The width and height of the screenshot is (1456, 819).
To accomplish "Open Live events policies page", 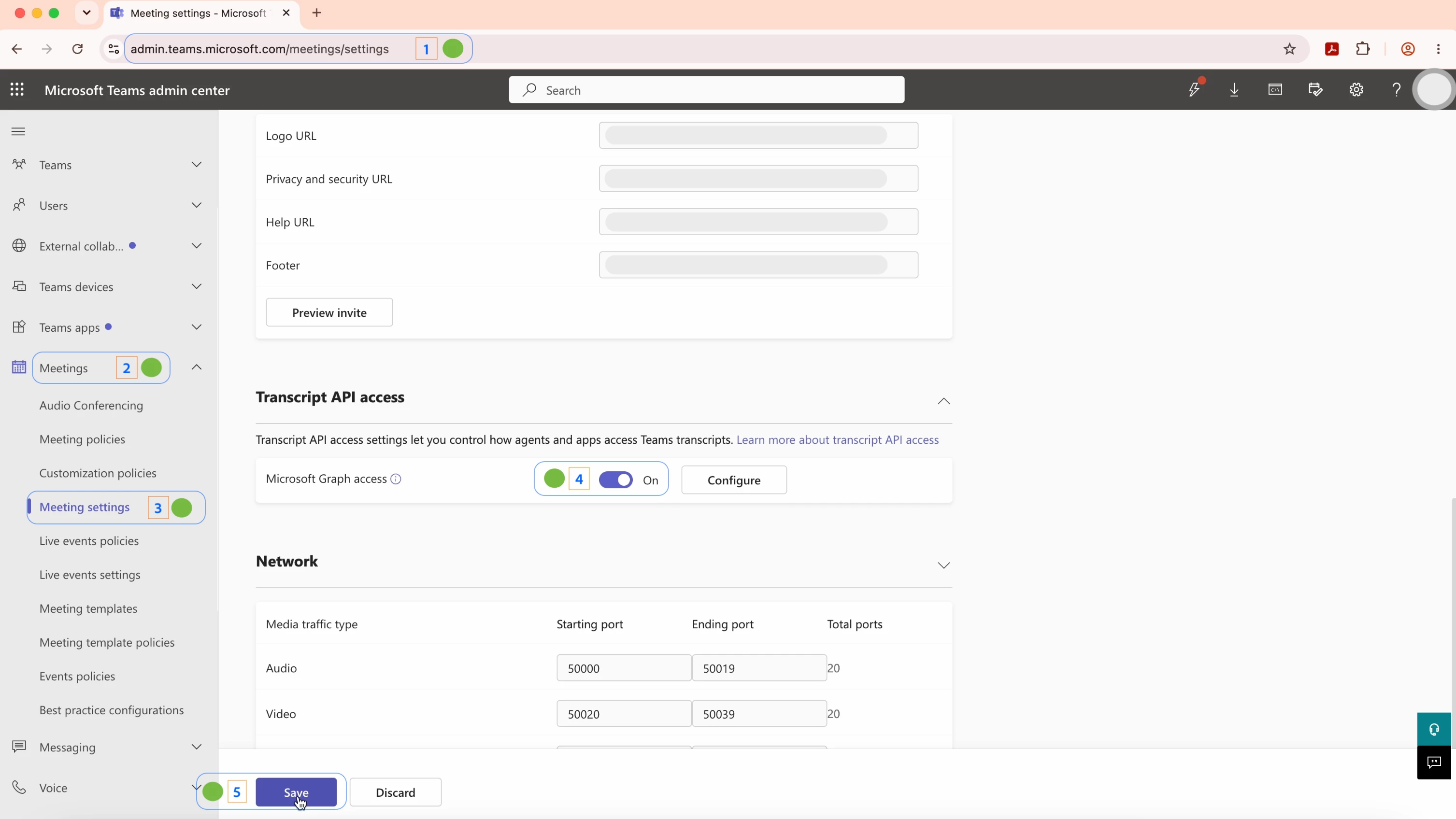I will (x=89, y=540).
